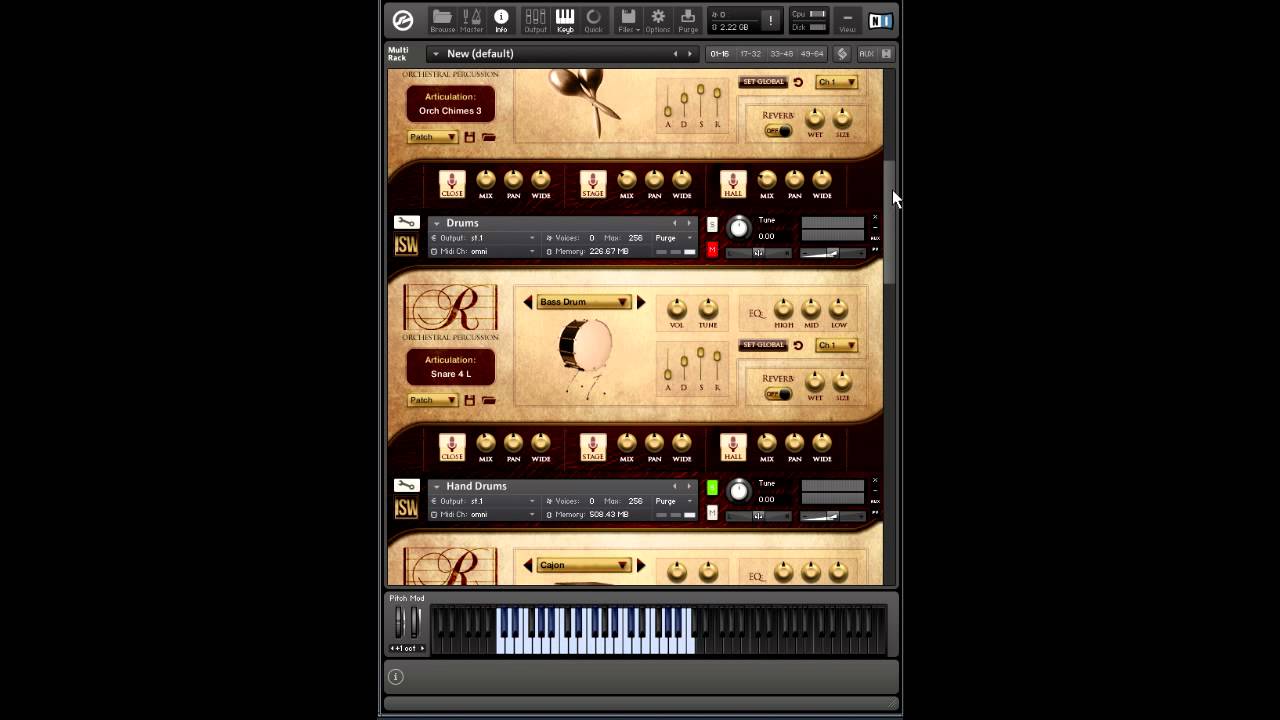Click the info icon in the status bar
Image resolution: width=1280 pixels, height=720 pixels.
pos(396,677)
